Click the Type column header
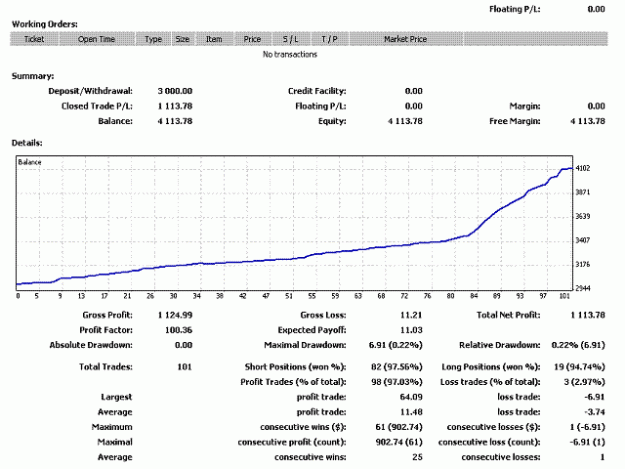The height and width of the screenshot is (469, 625). coord(153,39)
